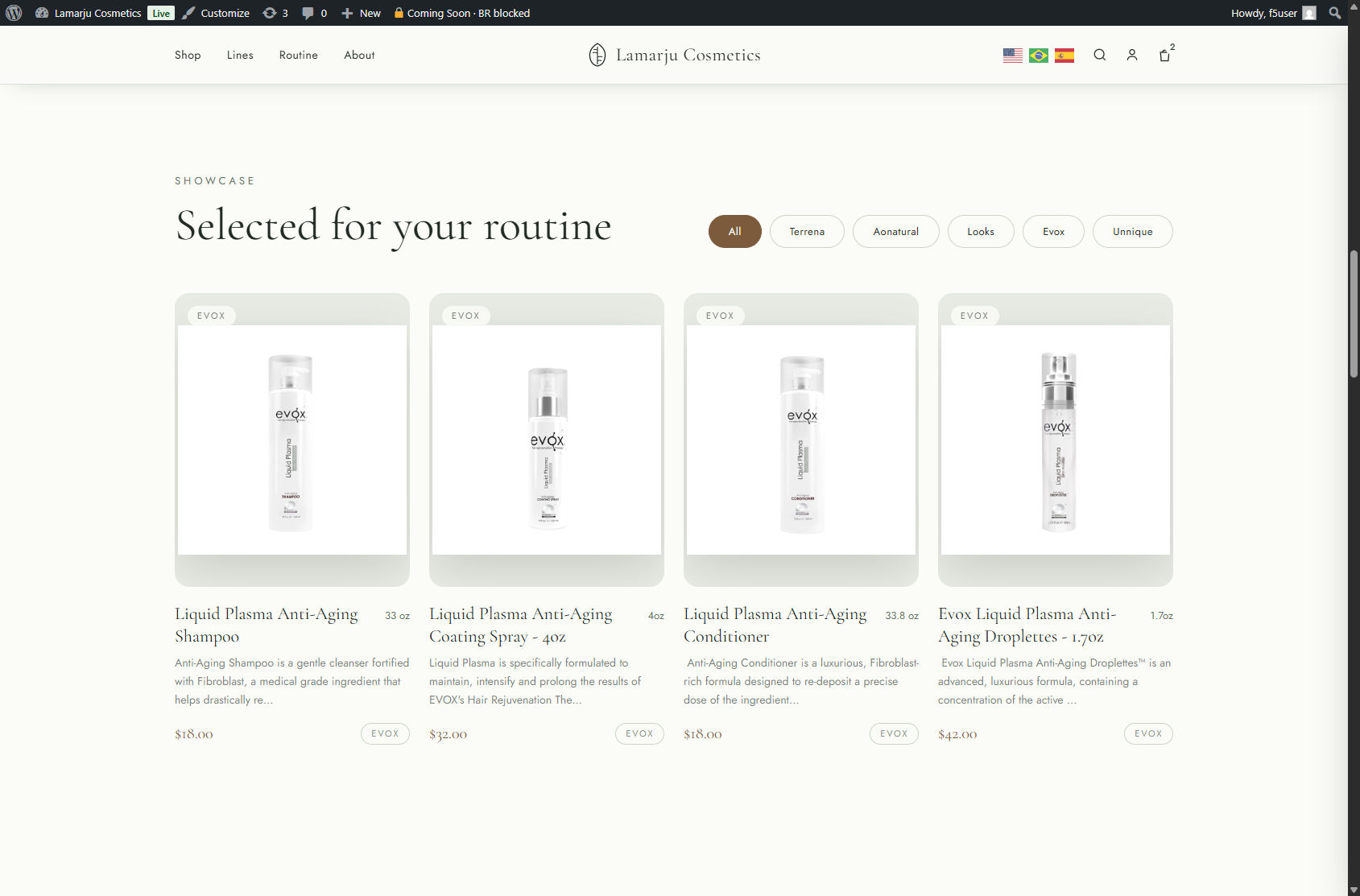Screen dimensions: 1360x896
Task: Filter products by Evox
Action: pyautogui.click(x=1053, y=231)
